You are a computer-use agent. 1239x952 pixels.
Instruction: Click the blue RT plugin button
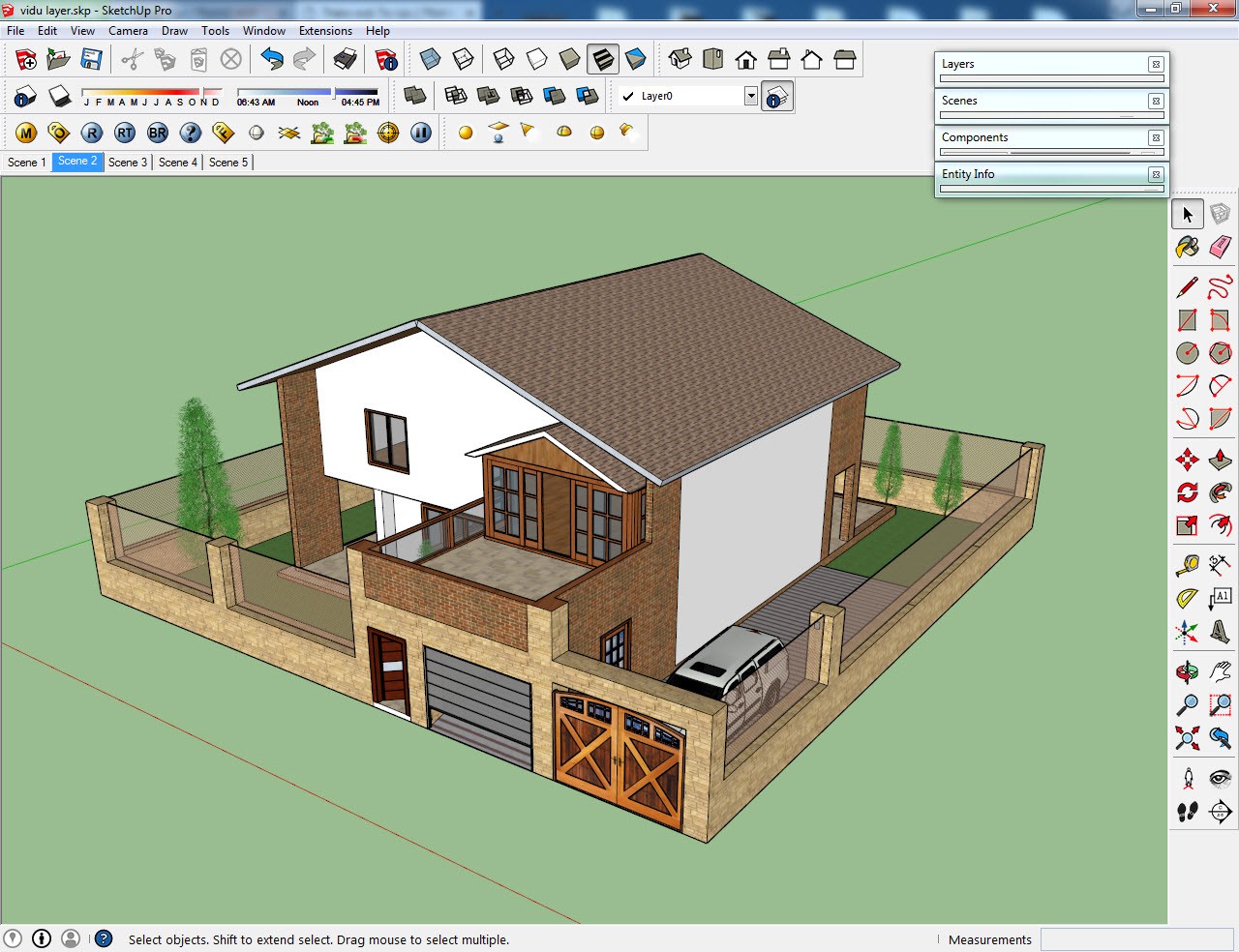[125, 133]
